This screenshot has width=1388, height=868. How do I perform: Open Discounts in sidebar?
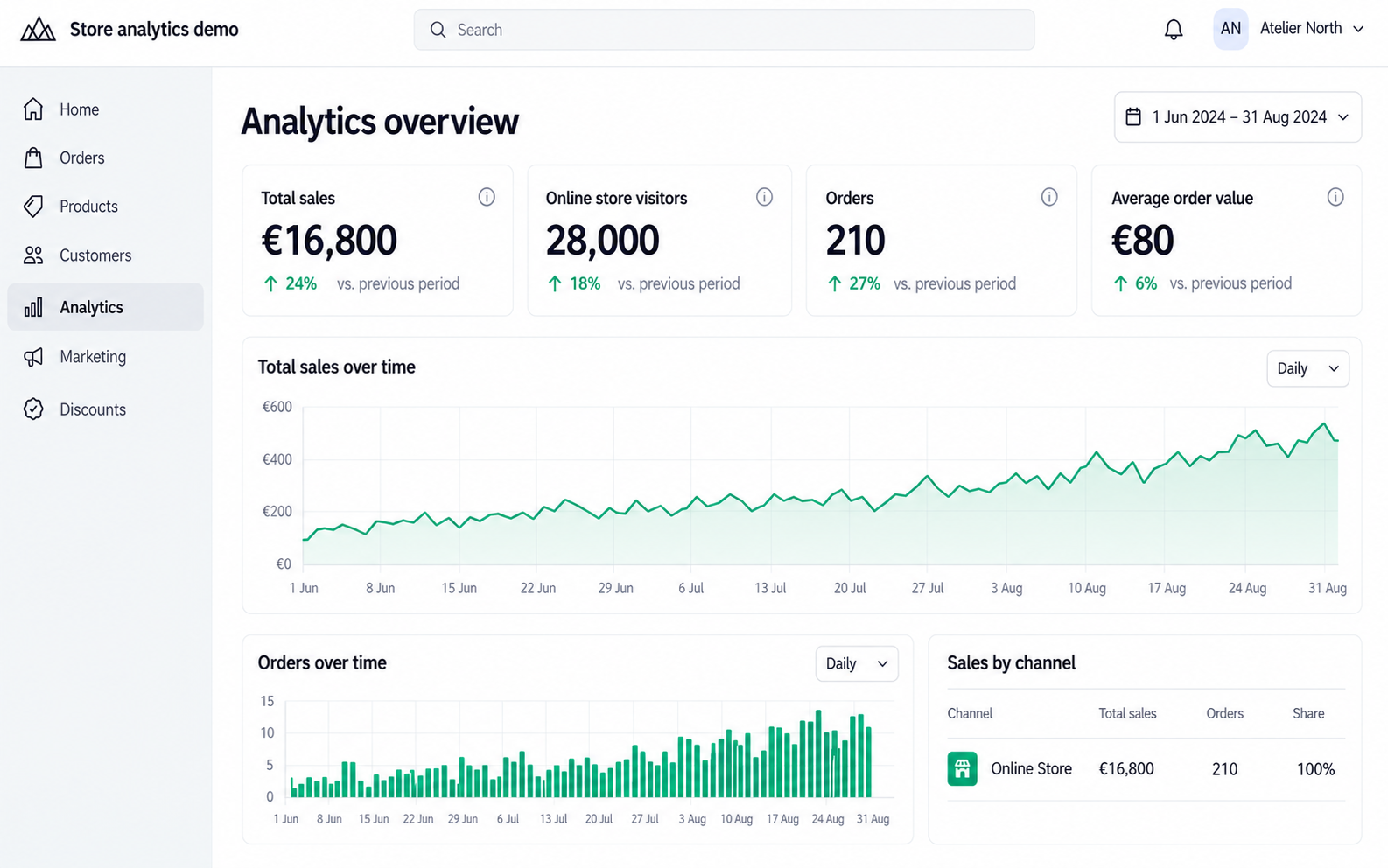click(x=105, y=409)
